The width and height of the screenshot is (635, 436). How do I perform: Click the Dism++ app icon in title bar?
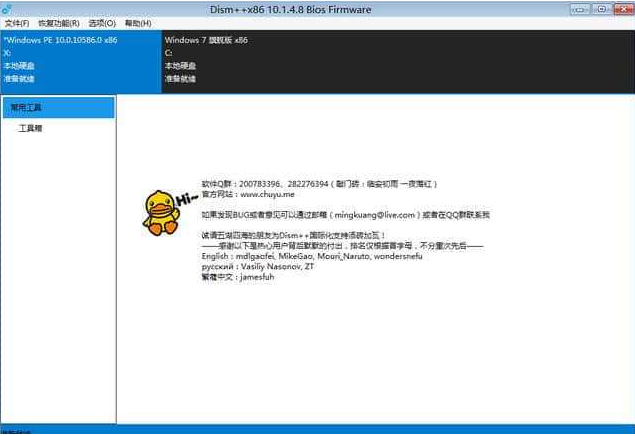pos(6,9)
